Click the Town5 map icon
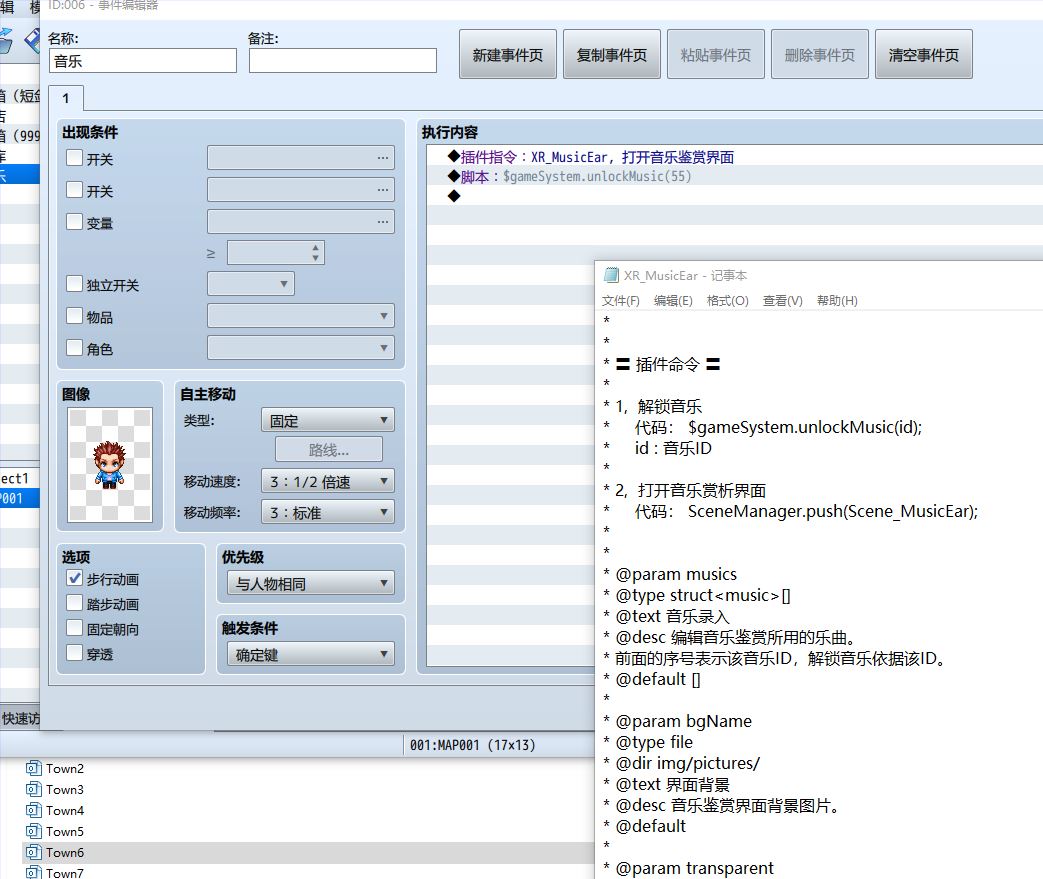1043x879 pixels. tap(33, 832)
